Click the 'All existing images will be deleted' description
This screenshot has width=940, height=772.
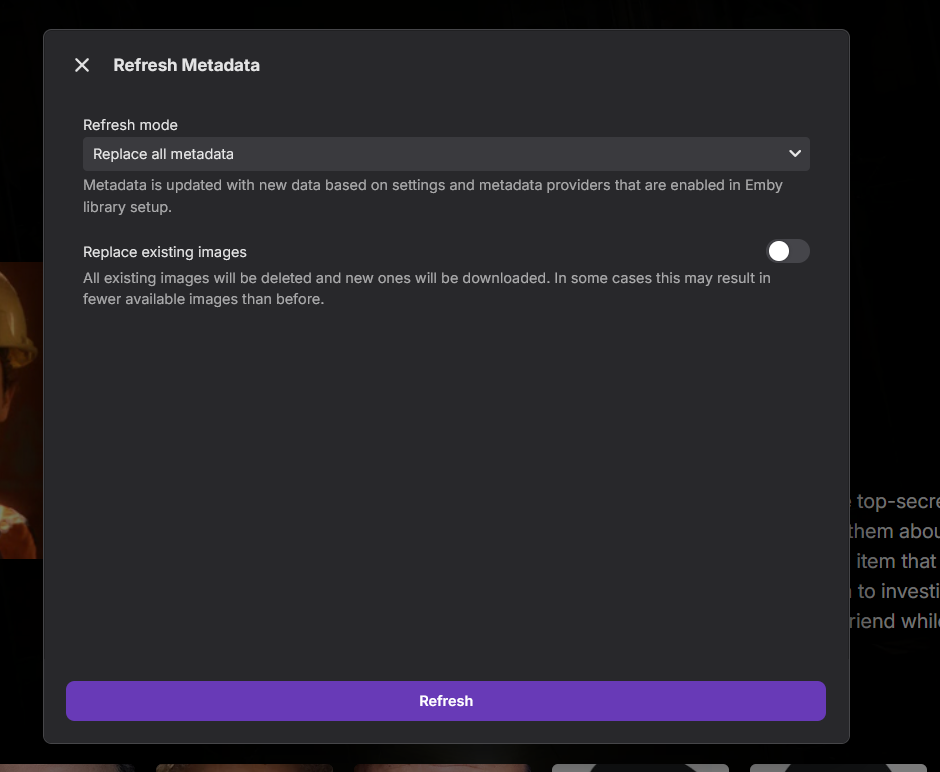pos(427,288)
